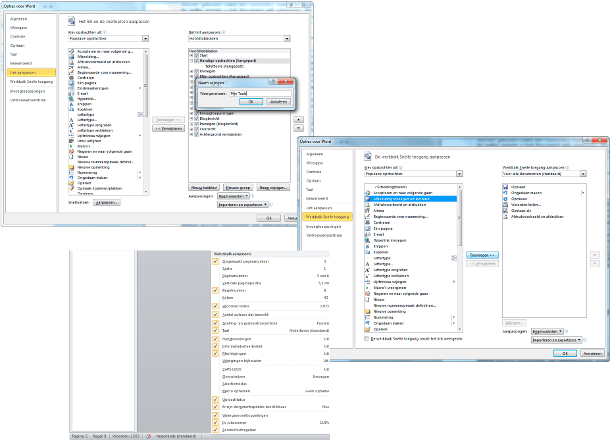
Task: Select Kopiëren icon in Lint aanpassen command list
Action: pyautogui.click(x=71, y=109)
